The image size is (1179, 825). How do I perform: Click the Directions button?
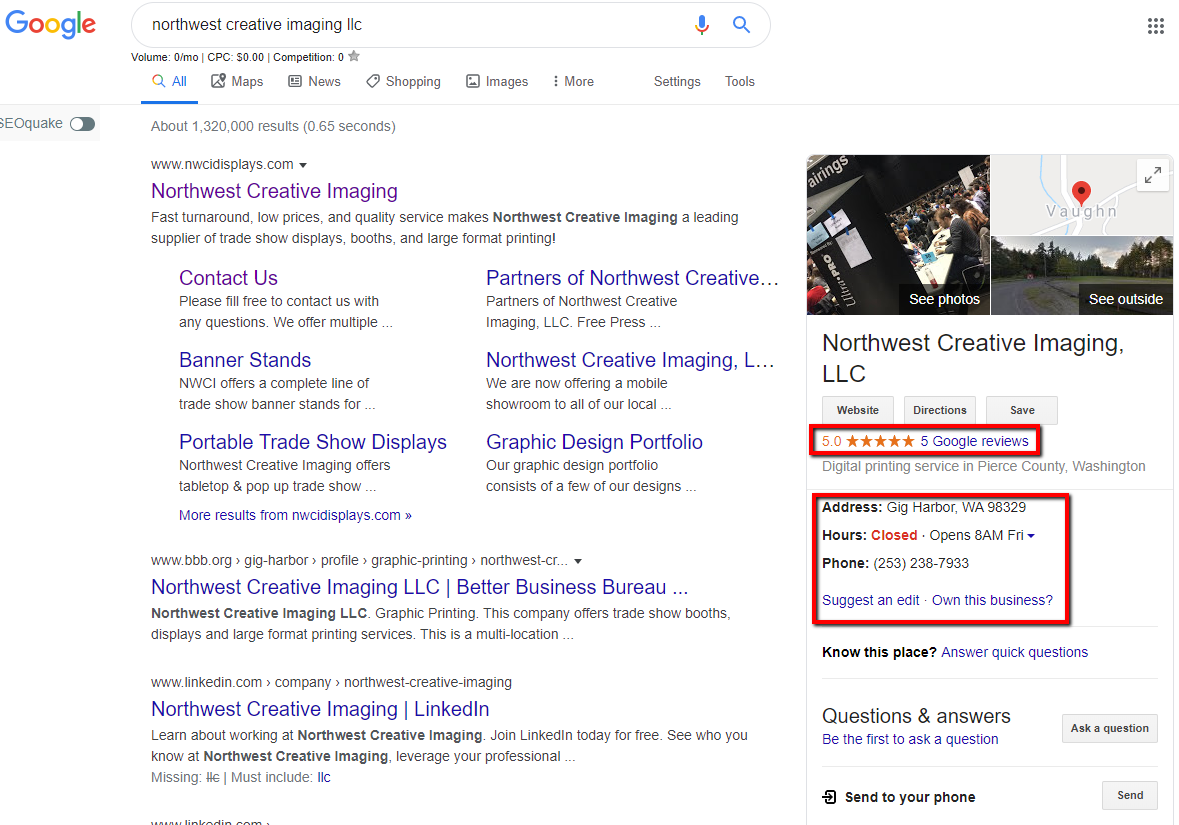[x=939, y=410]
